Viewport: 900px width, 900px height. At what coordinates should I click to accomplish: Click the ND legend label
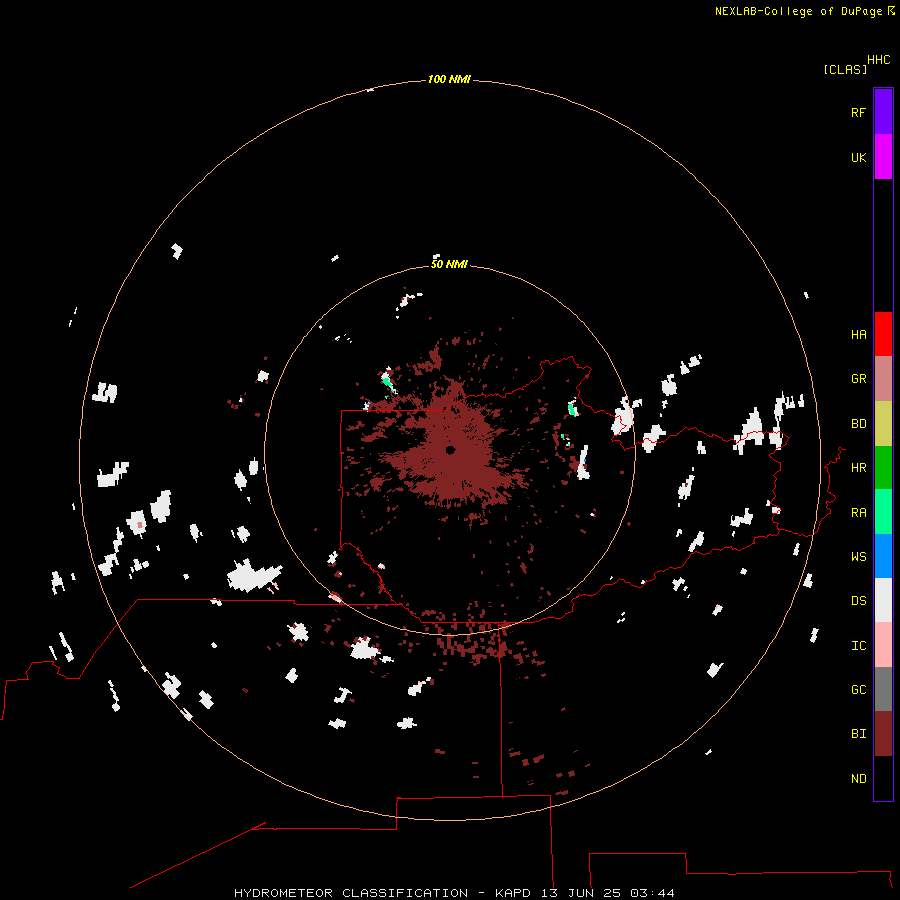tap(858, 779)
